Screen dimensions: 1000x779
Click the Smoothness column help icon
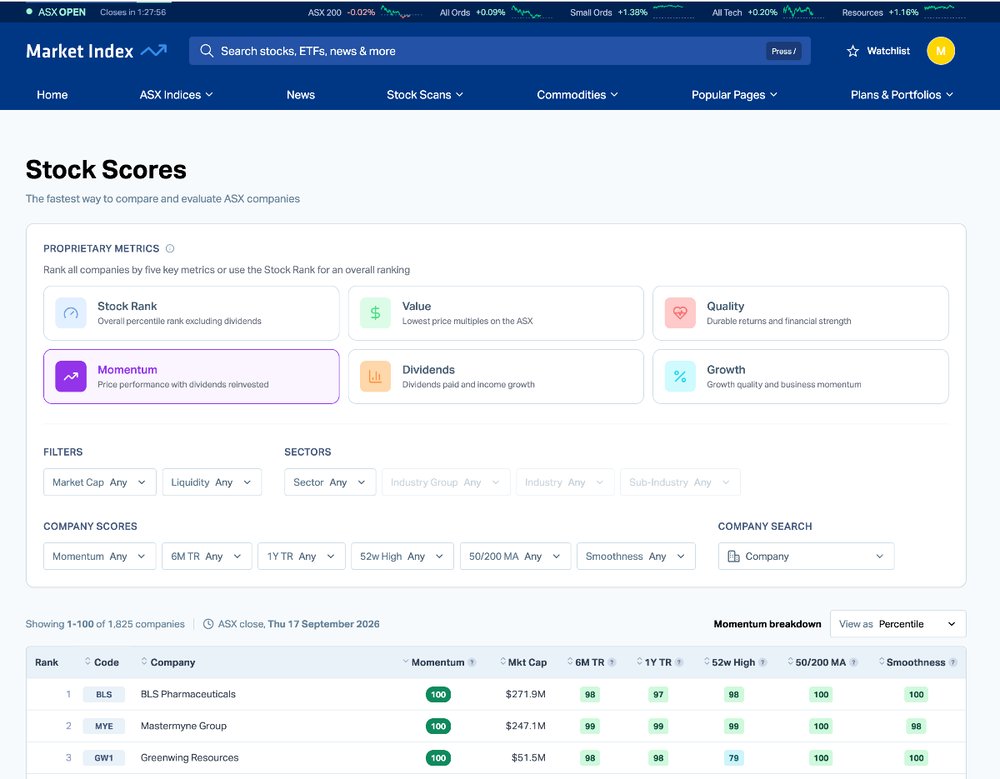[x=953, y=662]
